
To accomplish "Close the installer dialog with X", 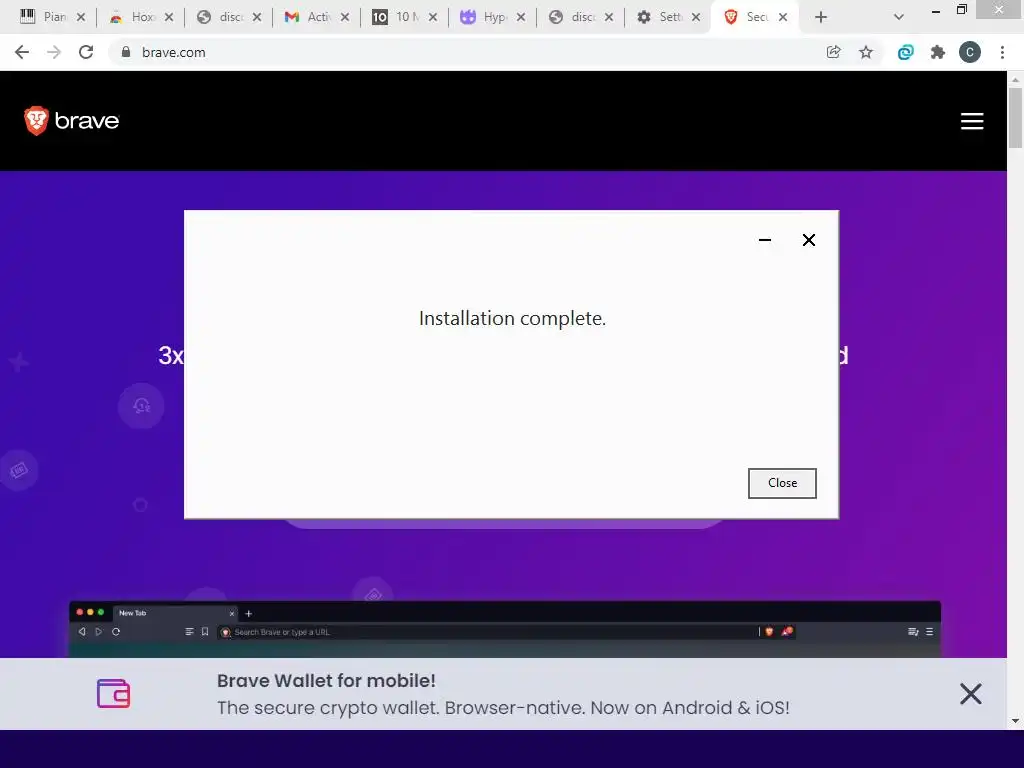I will coord(808,240).
